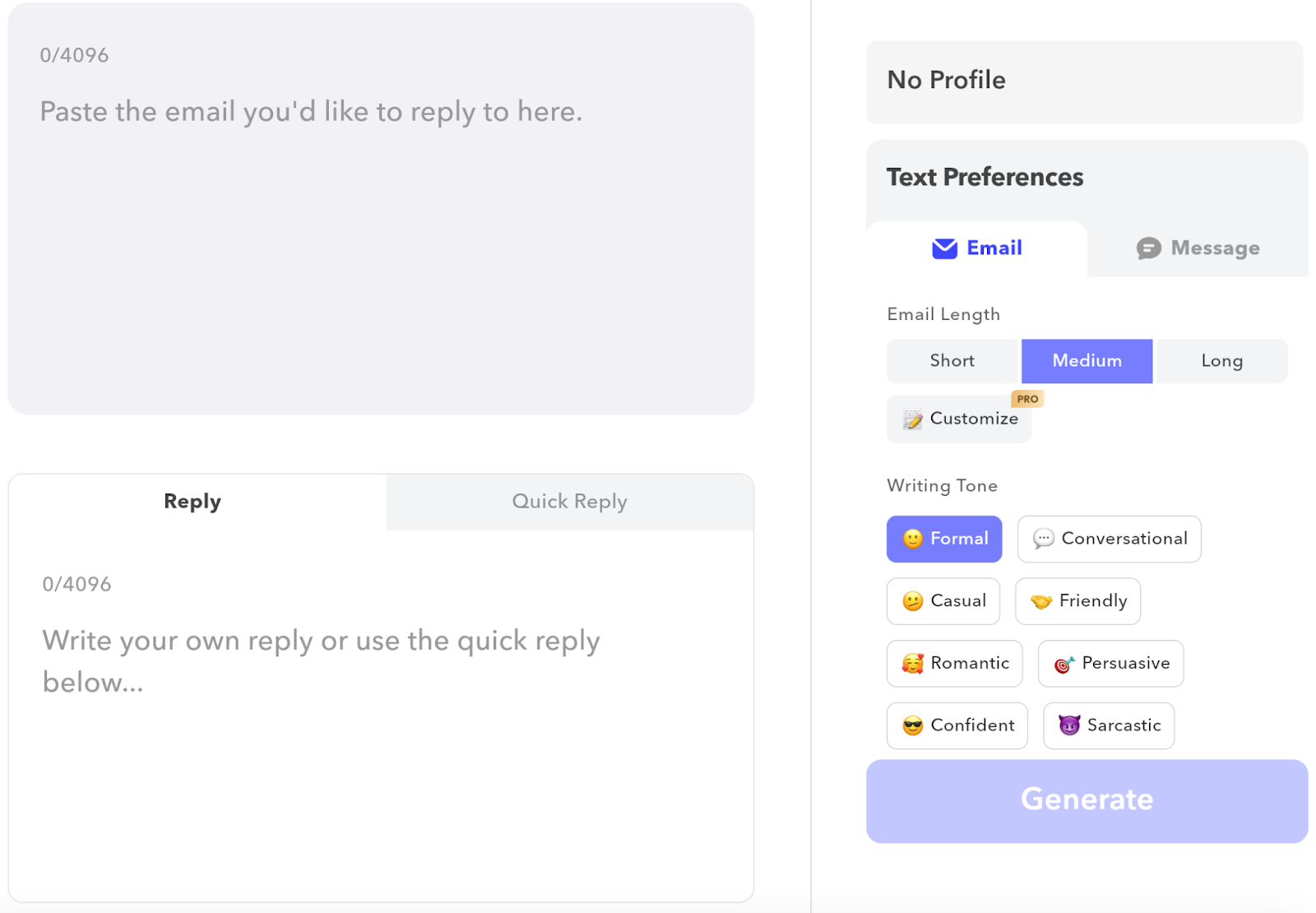Pick the Conversational writing tone
Screen dimensions: 1316x913
1109,539
